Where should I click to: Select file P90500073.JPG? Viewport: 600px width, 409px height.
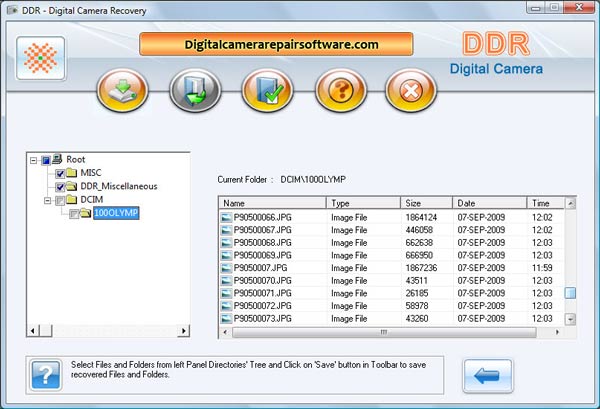click(262, 318)
